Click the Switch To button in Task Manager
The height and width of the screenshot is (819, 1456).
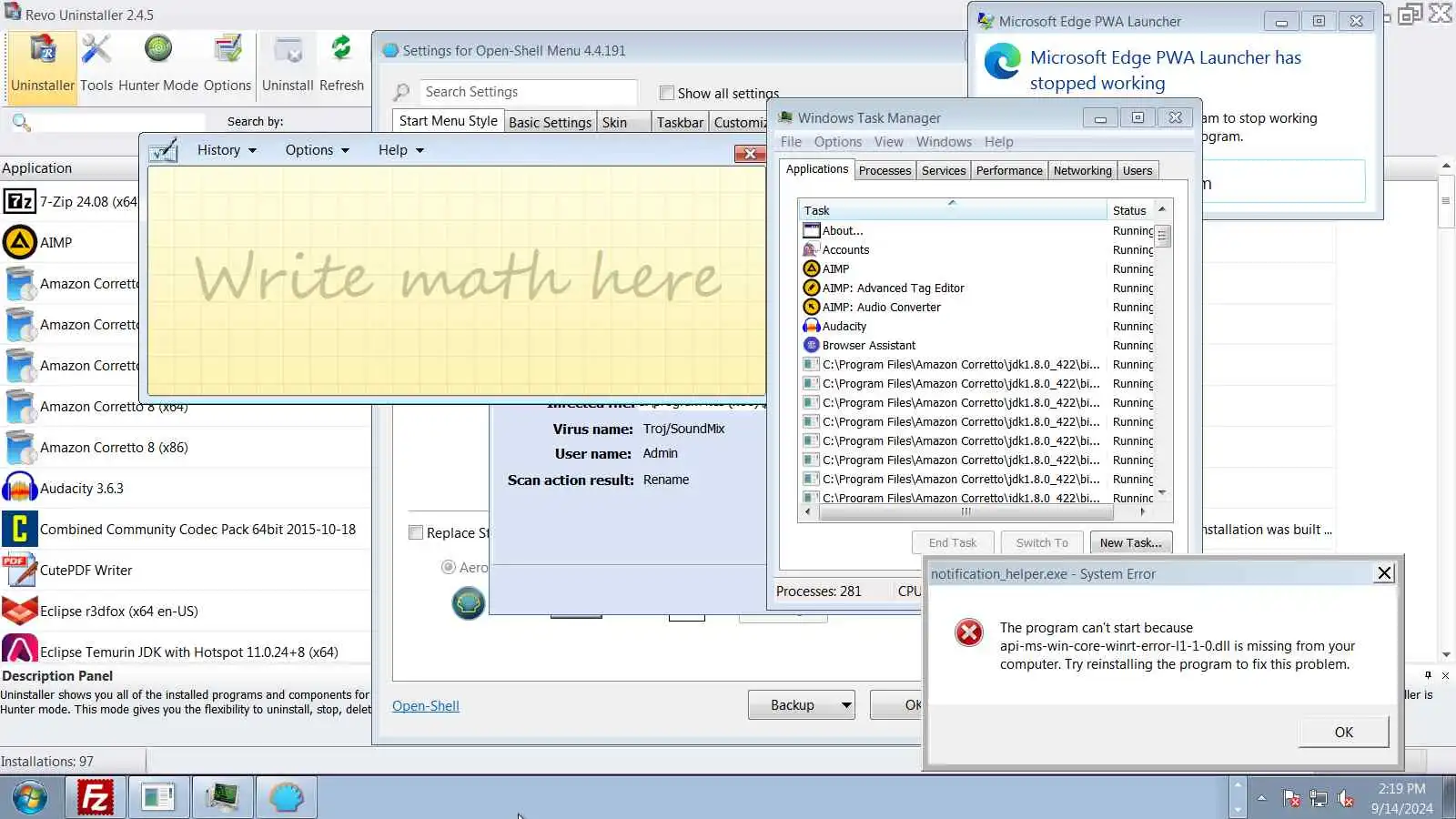point(1042,543)
